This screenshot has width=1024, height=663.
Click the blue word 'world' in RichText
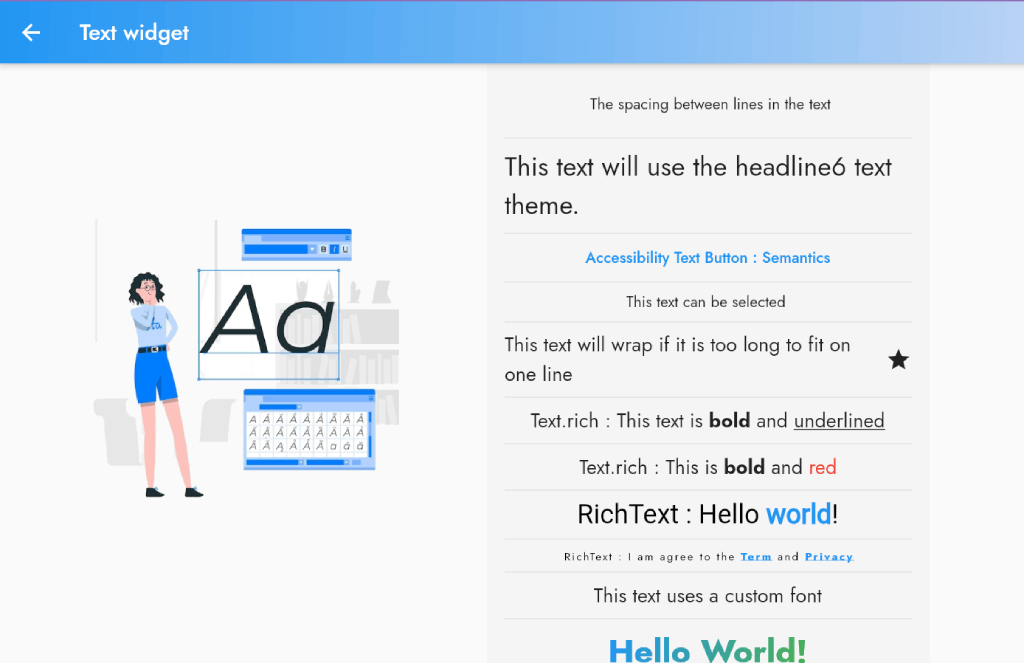click(798, 515)
